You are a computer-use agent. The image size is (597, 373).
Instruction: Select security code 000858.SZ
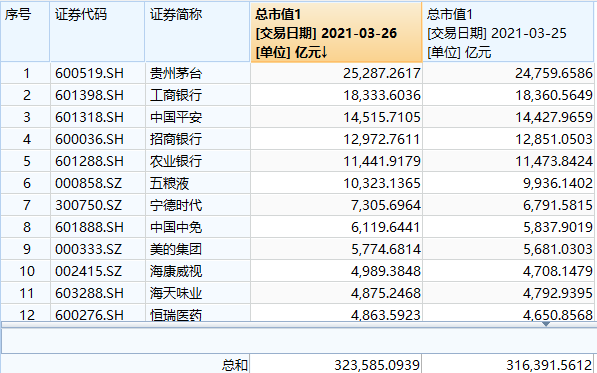[88, 183]
